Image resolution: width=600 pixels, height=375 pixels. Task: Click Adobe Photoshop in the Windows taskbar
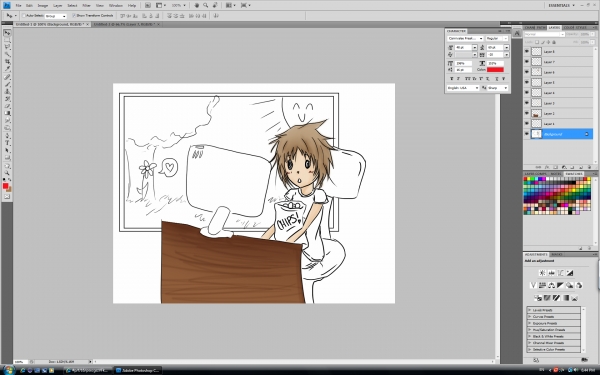(x=138, y=370)
